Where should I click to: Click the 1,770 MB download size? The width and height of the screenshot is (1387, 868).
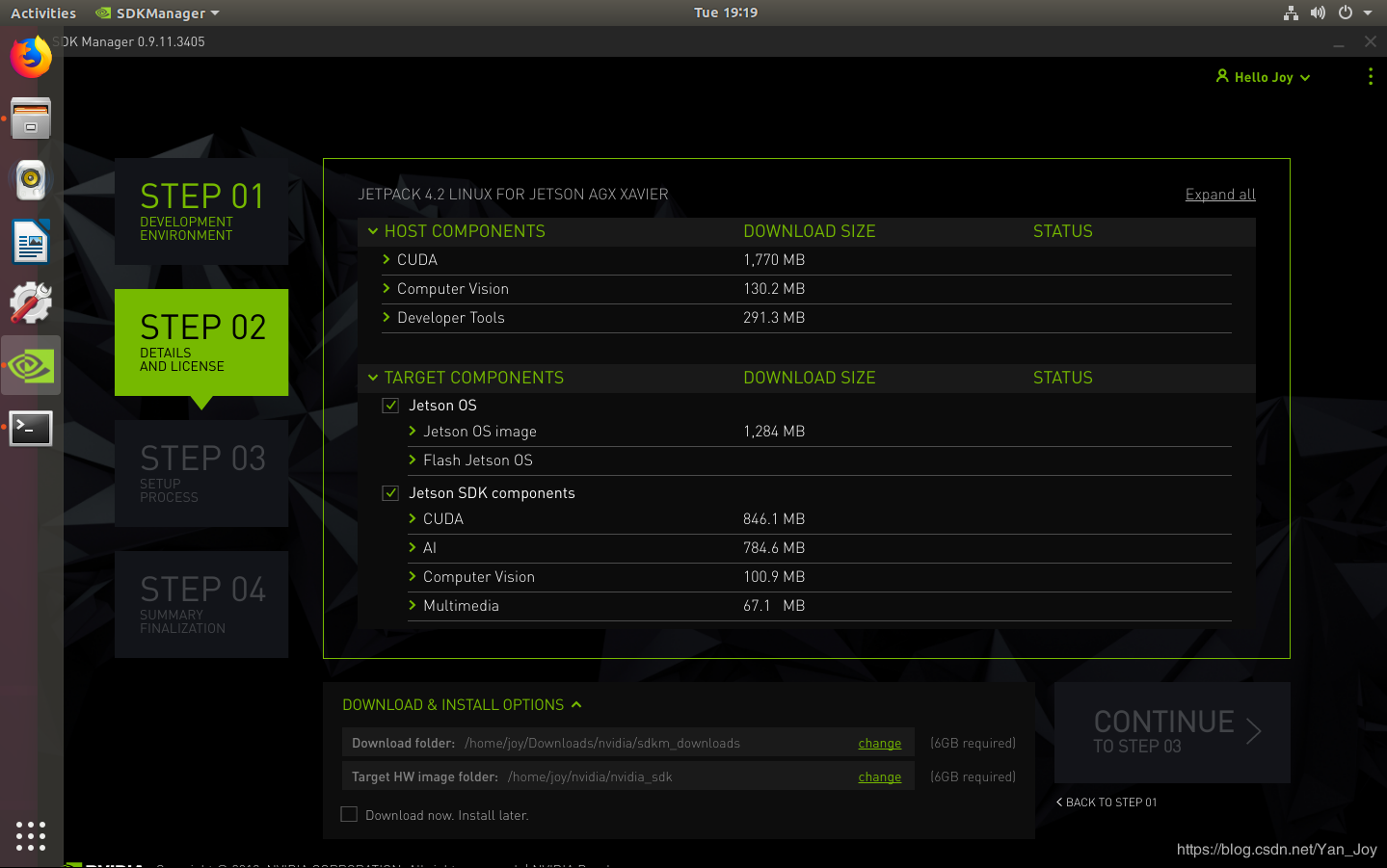click(x=774, y=260)
